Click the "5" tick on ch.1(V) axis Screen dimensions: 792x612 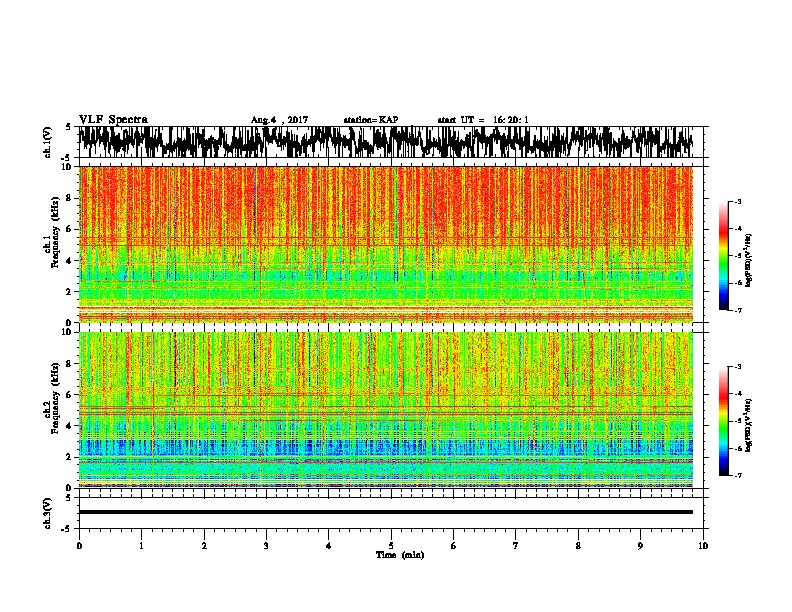click(x=68, y=127)
